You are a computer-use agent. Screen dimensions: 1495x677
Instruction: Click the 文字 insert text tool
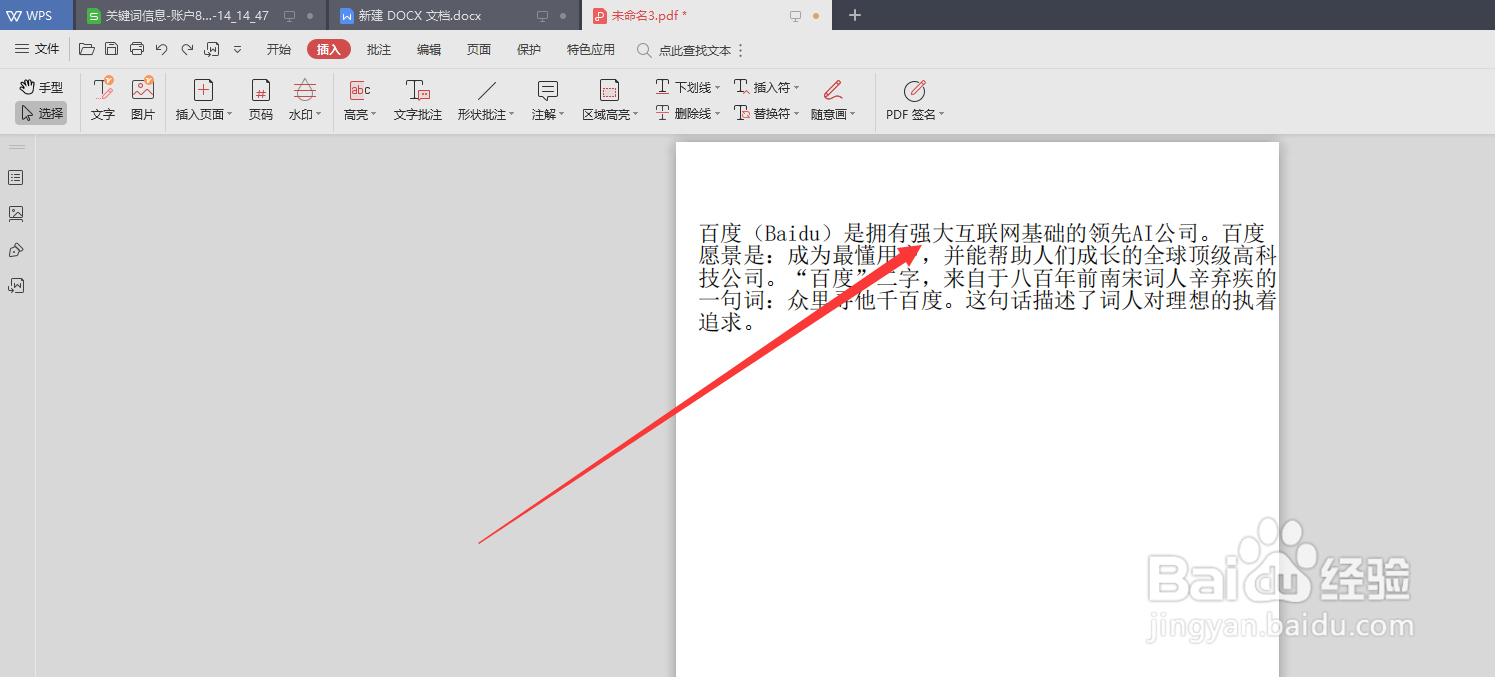(103, 99)
